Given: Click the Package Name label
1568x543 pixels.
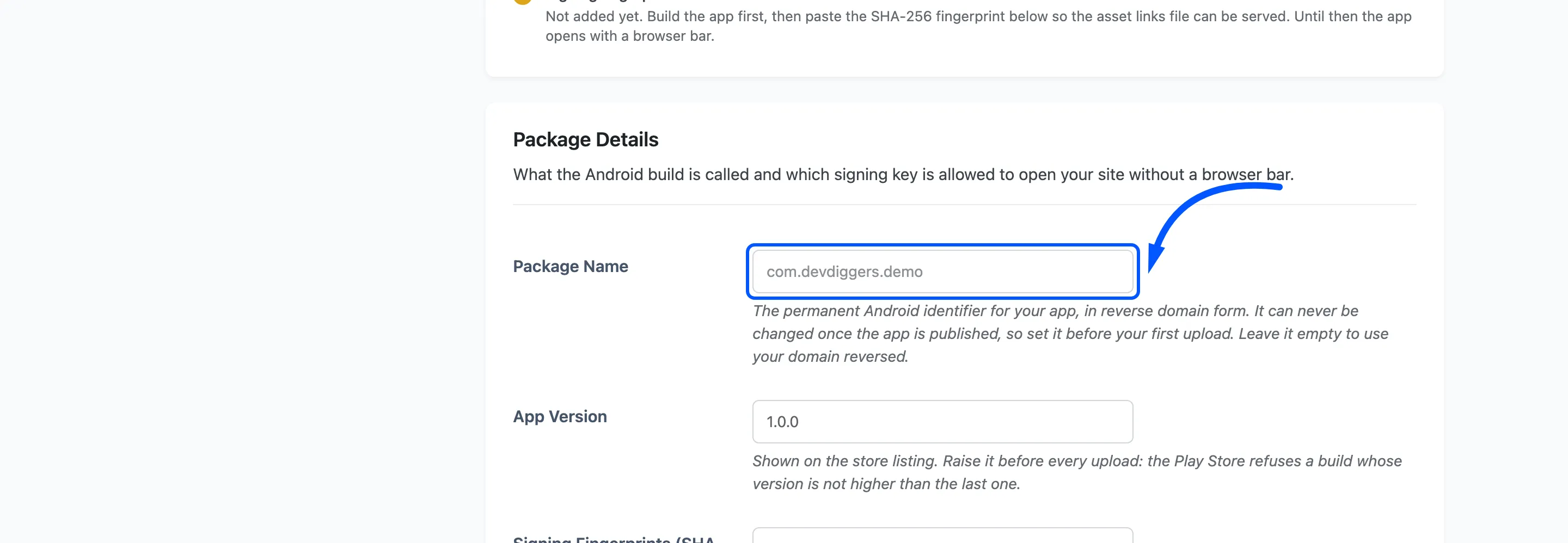Looking at the screenshot, I should pos(571,267).
